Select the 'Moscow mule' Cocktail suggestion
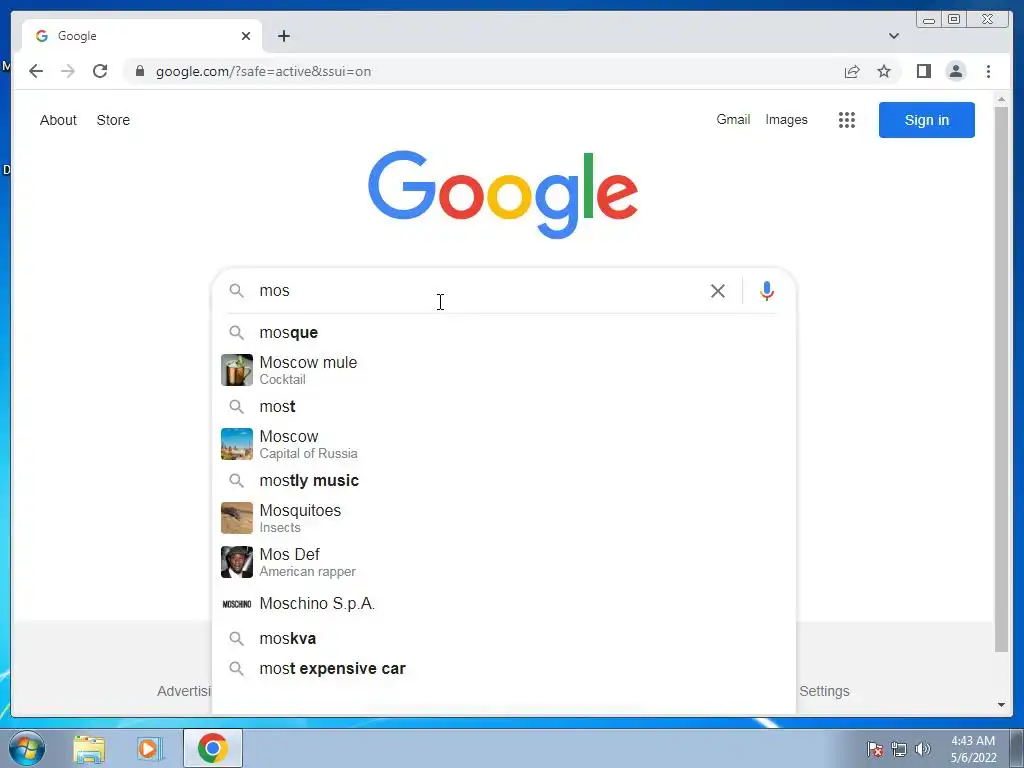This screenshot has height=768, width=1024. pyautogui.click(x=504, y=370)
